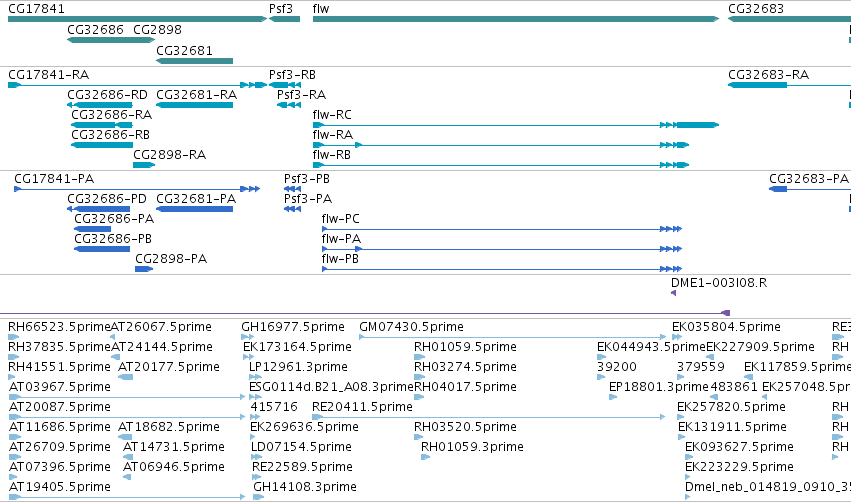
Task: Select the CG32681 gene label
Action: (x=185, y=51)
